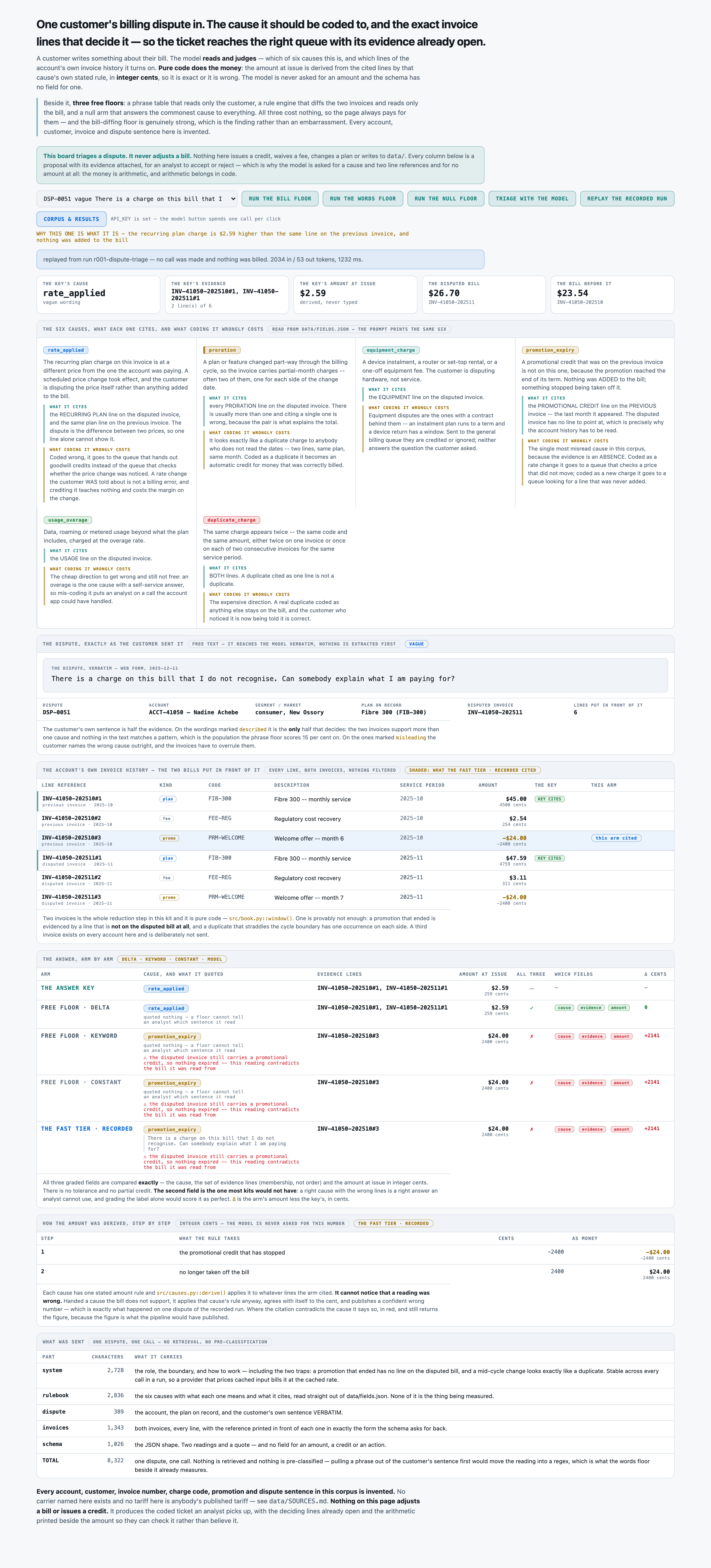Click the proration cause tag
Viewport: 711px width, 1568px height.
[x=222, y=350]
